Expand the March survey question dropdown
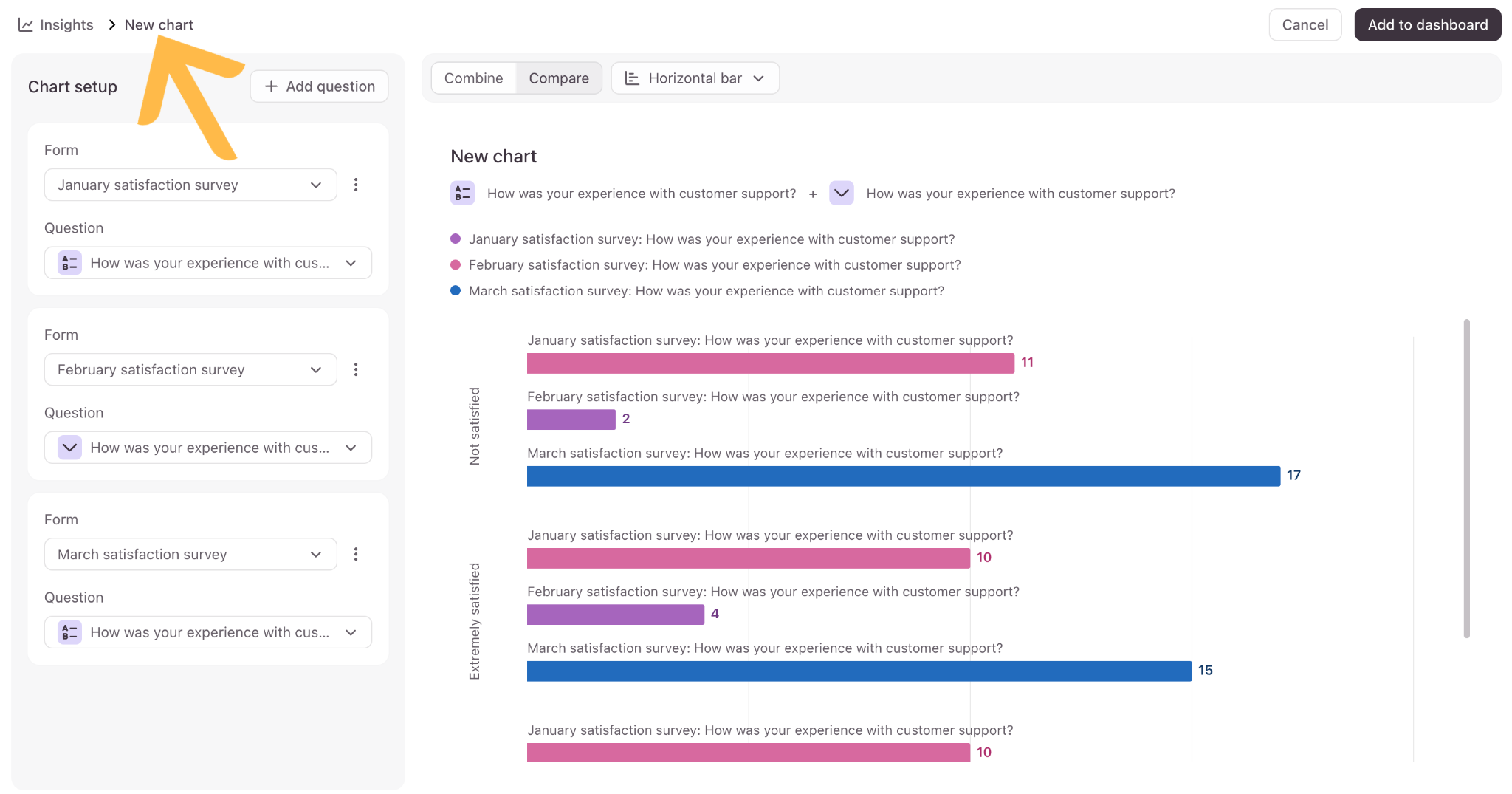 pyautogui.click(x=208, y=632)
